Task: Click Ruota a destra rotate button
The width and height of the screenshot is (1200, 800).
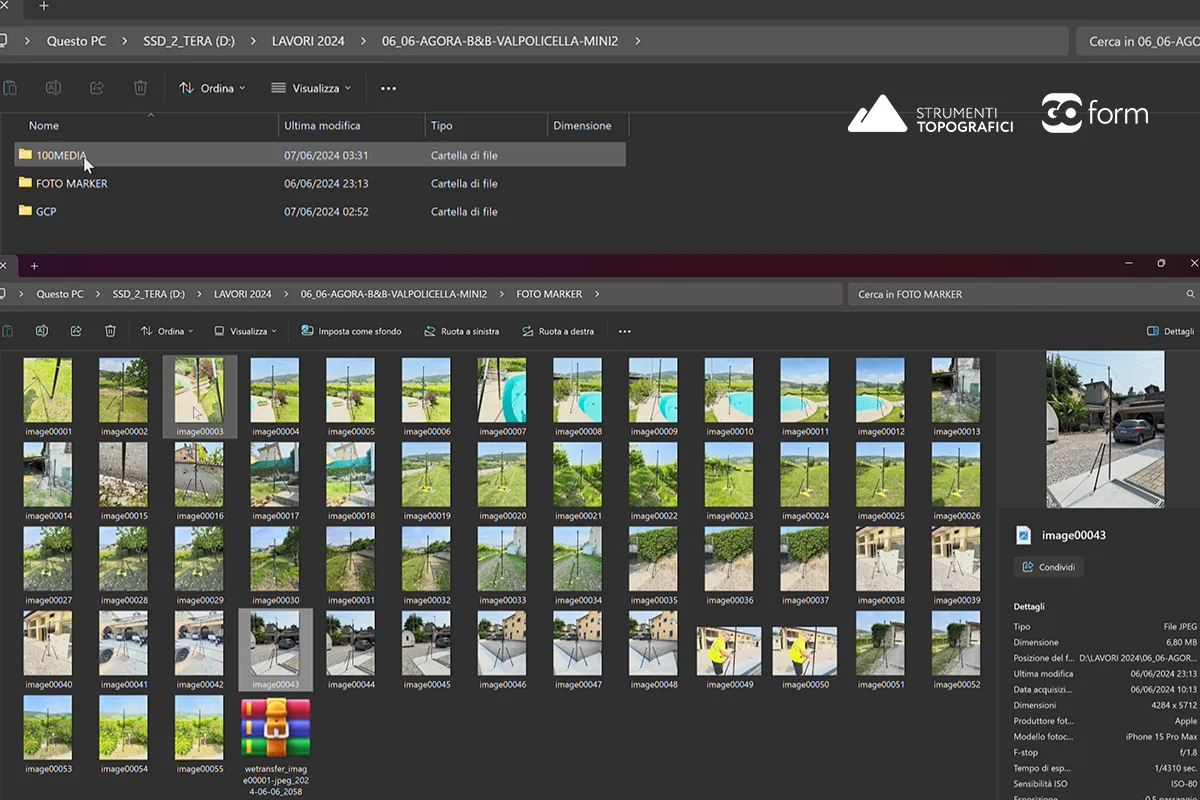Action: [x=558, y=331]
